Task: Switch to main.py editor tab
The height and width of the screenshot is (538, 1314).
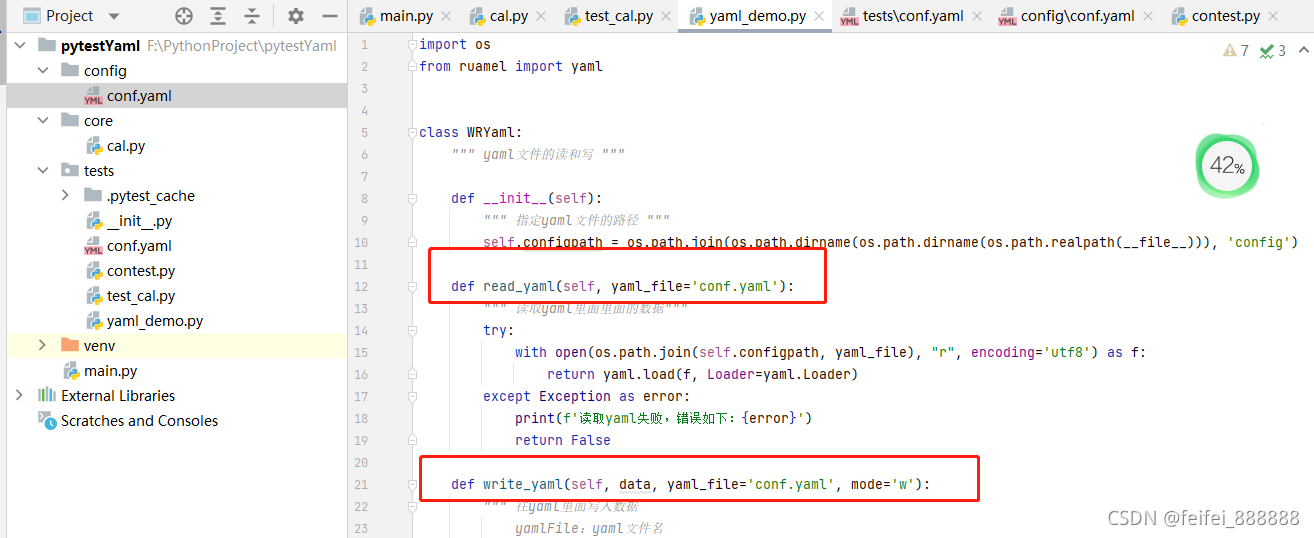Action: 405,16
